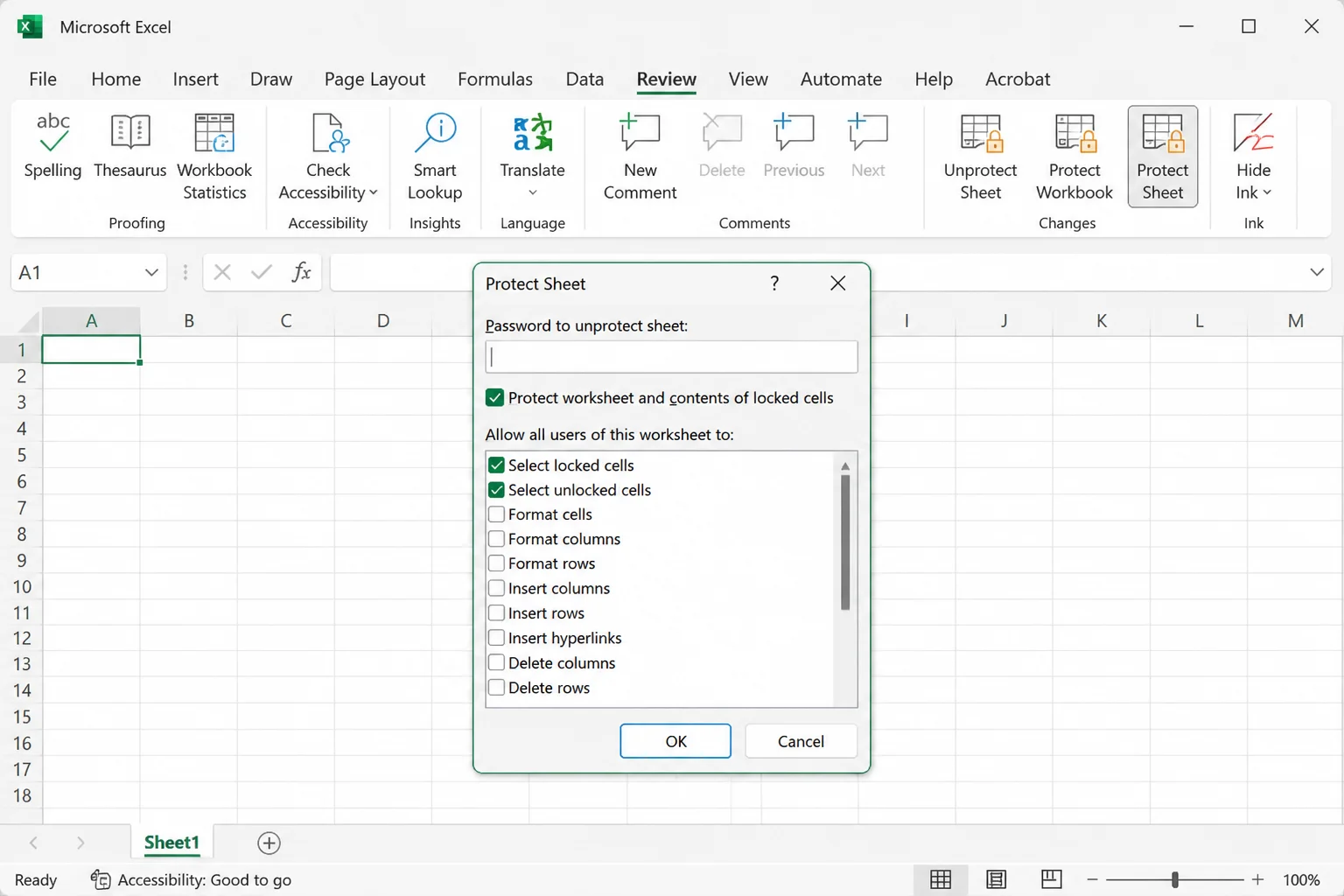
Task: Open Smart Lookup
Action: (x=435, y=157)
